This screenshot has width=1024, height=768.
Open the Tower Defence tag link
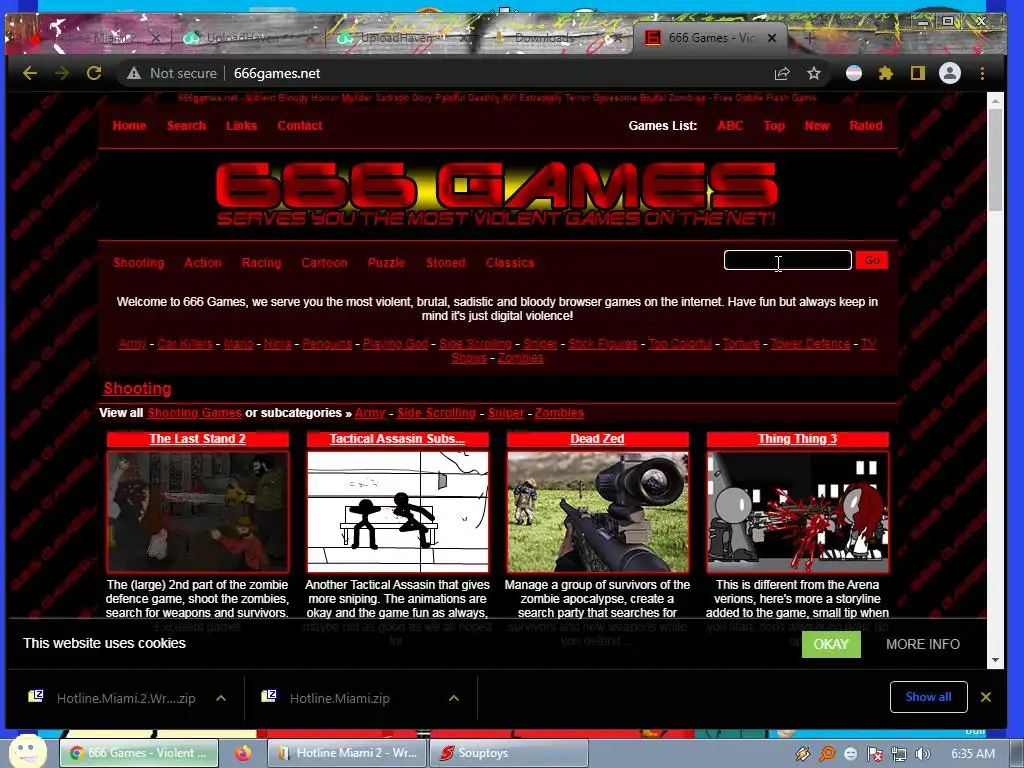810,344
